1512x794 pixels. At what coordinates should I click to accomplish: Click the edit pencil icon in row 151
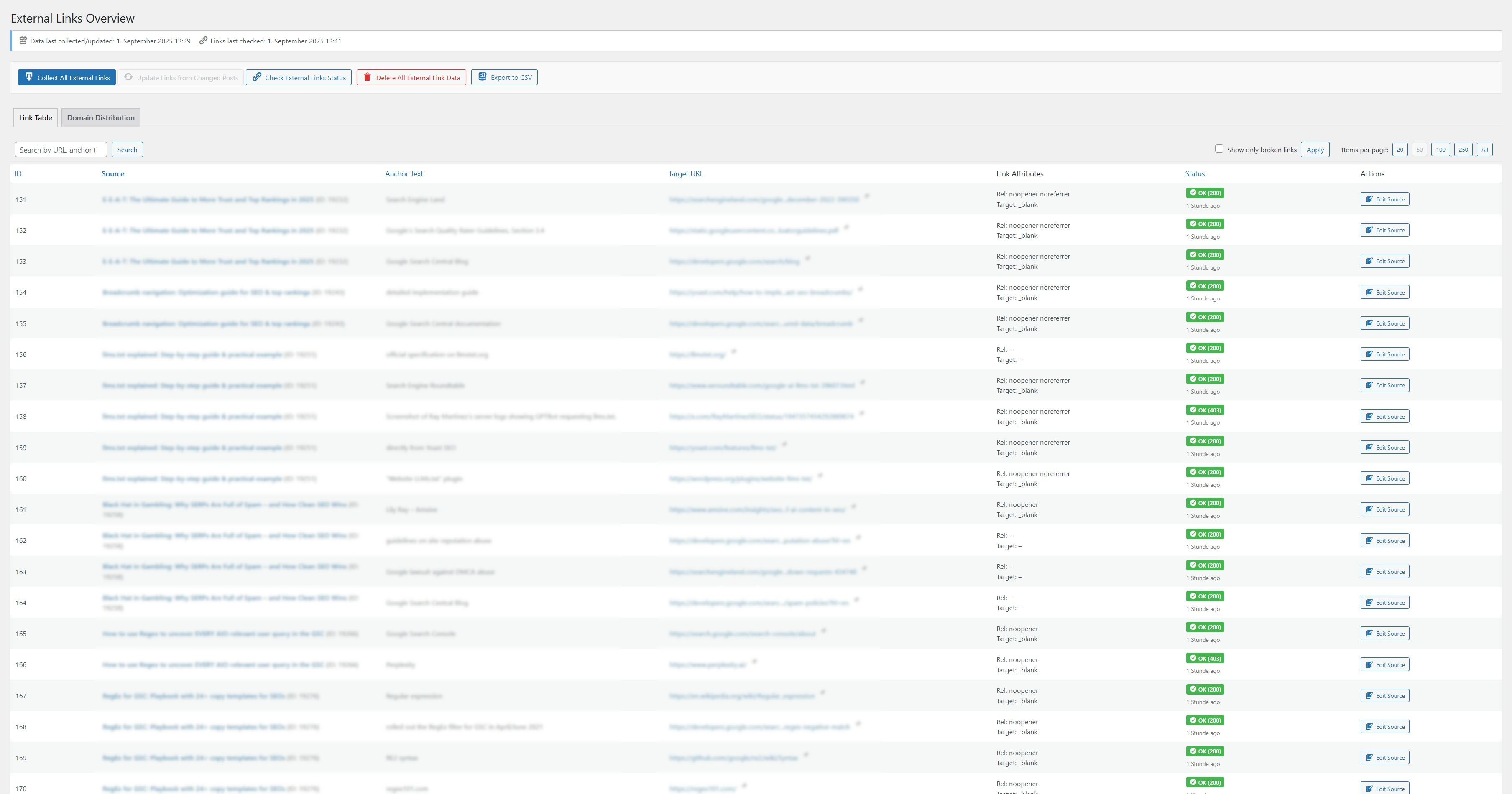pyautogui.click(x=1369, y=199)
